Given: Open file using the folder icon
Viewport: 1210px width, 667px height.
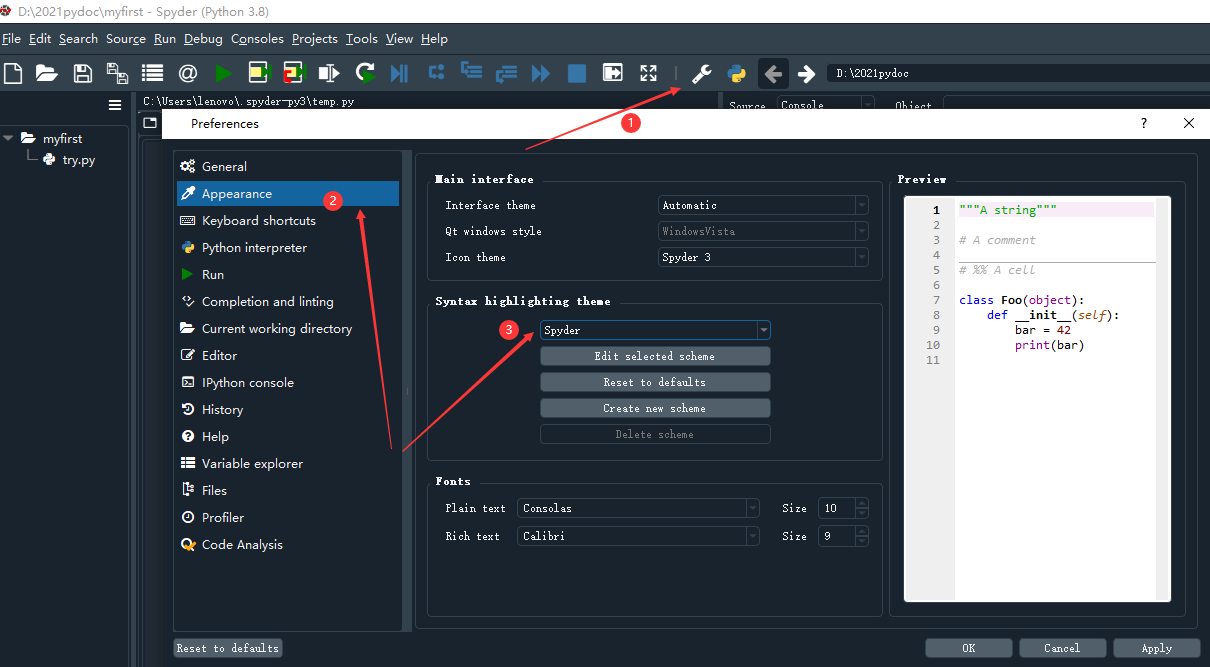Looking at the screenshot, I should pos(46,73).
